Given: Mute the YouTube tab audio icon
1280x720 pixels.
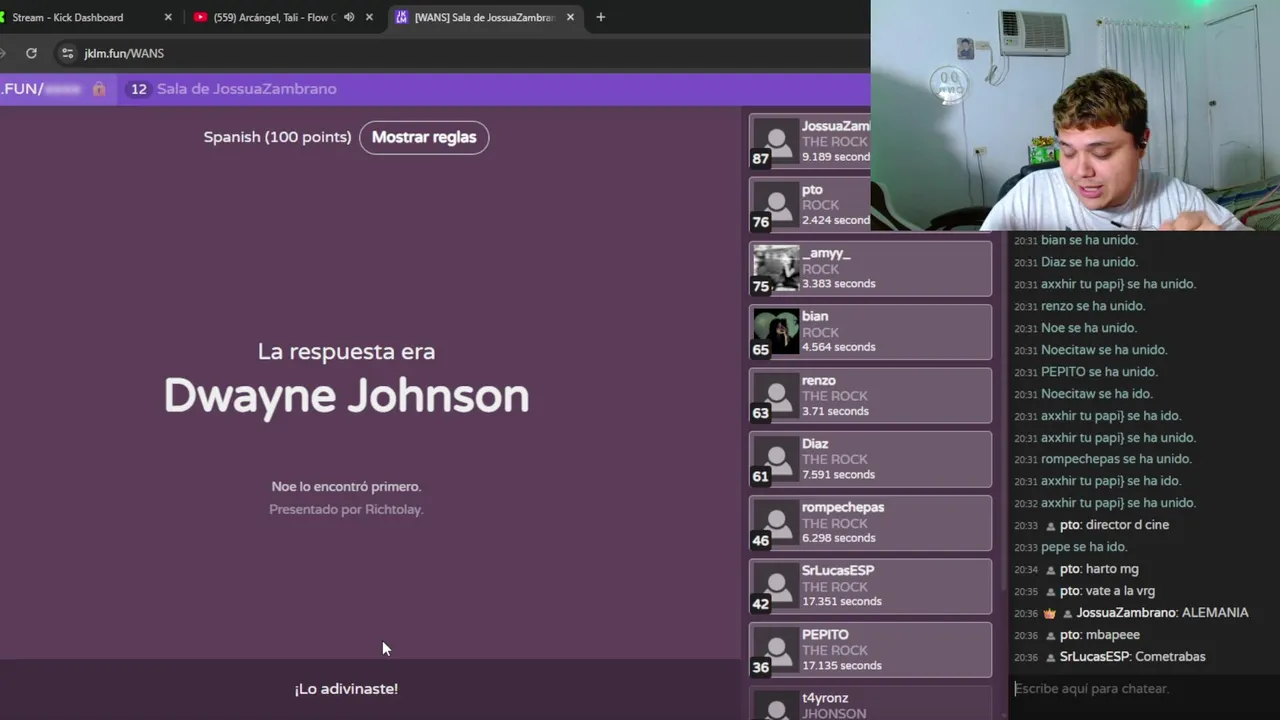Looking at the screenshot, I should 349,17.
